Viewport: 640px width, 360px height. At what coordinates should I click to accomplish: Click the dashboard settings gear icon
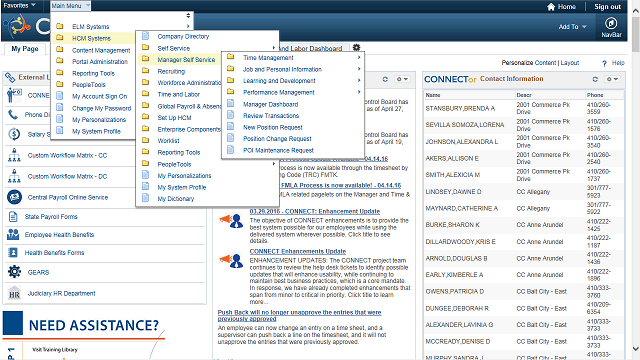pyautogui.click(x=356, y=48)
